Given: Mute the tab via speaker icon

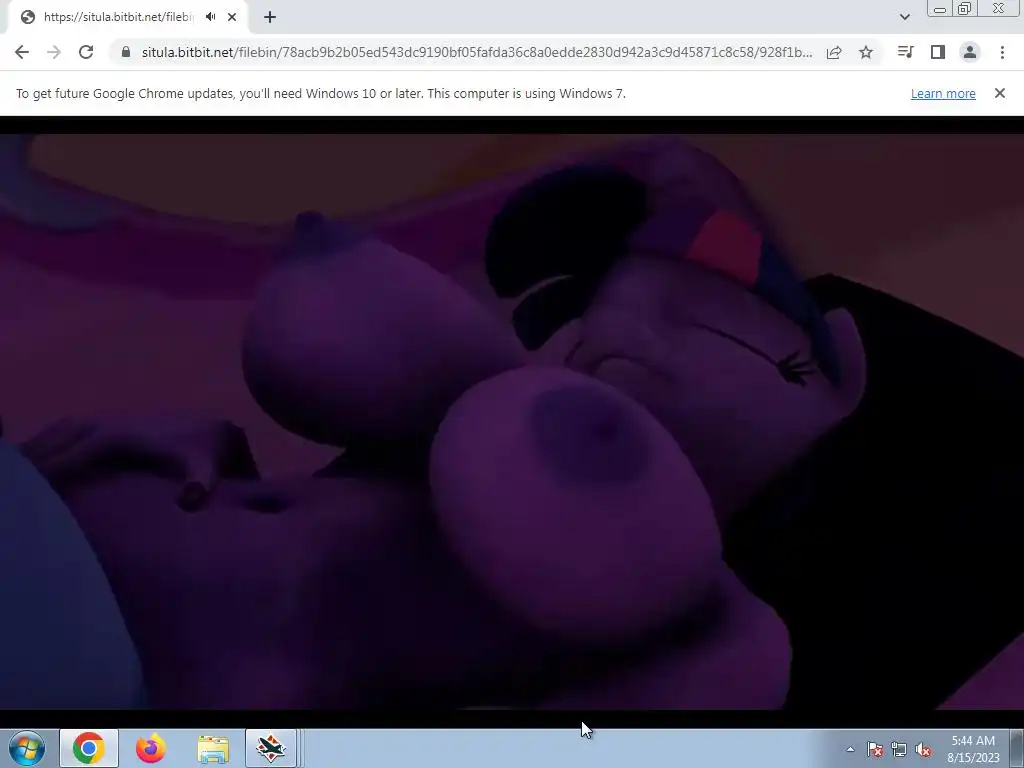Looking at the screenshot, I should tap(210, 17).
